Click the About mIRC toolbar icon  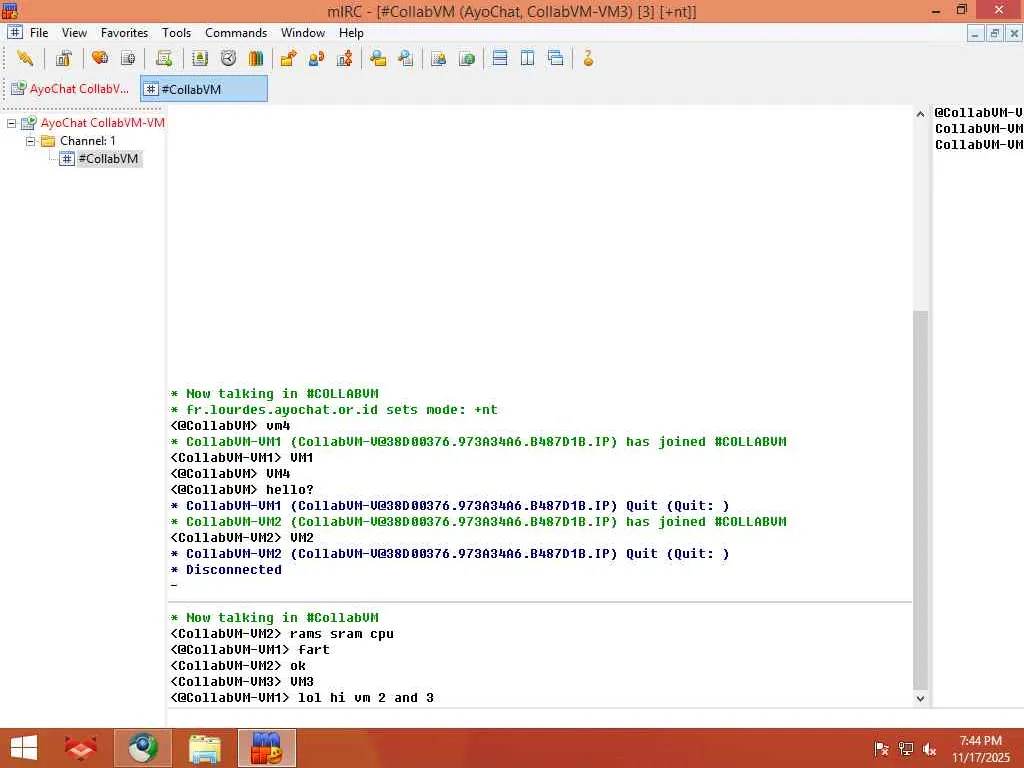click(588, 58)
